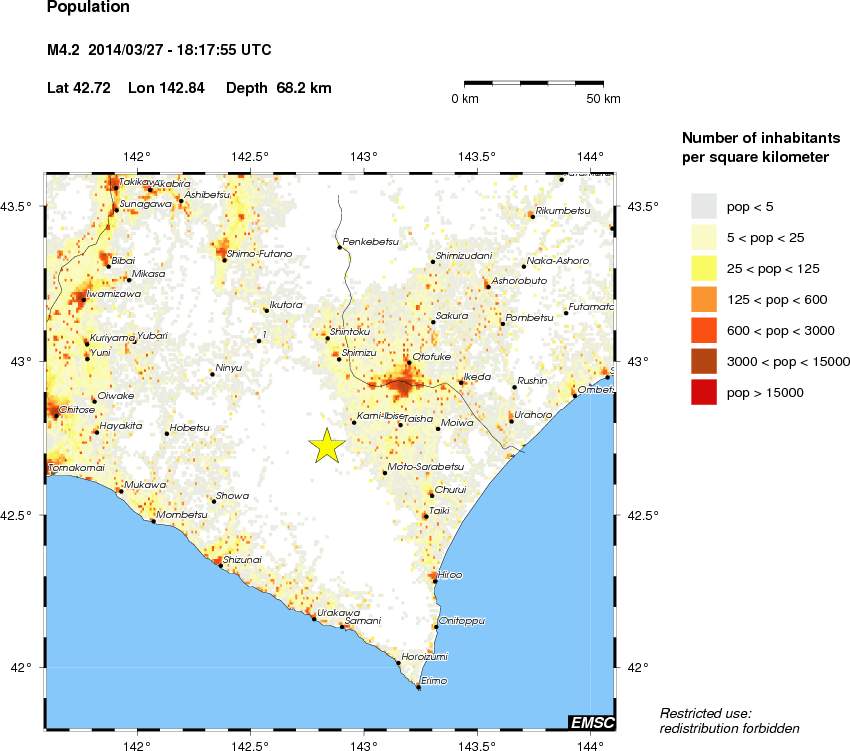Click the Shizunai coastal city marker
The width and height of the screenshot is (850, 751).
220,566
